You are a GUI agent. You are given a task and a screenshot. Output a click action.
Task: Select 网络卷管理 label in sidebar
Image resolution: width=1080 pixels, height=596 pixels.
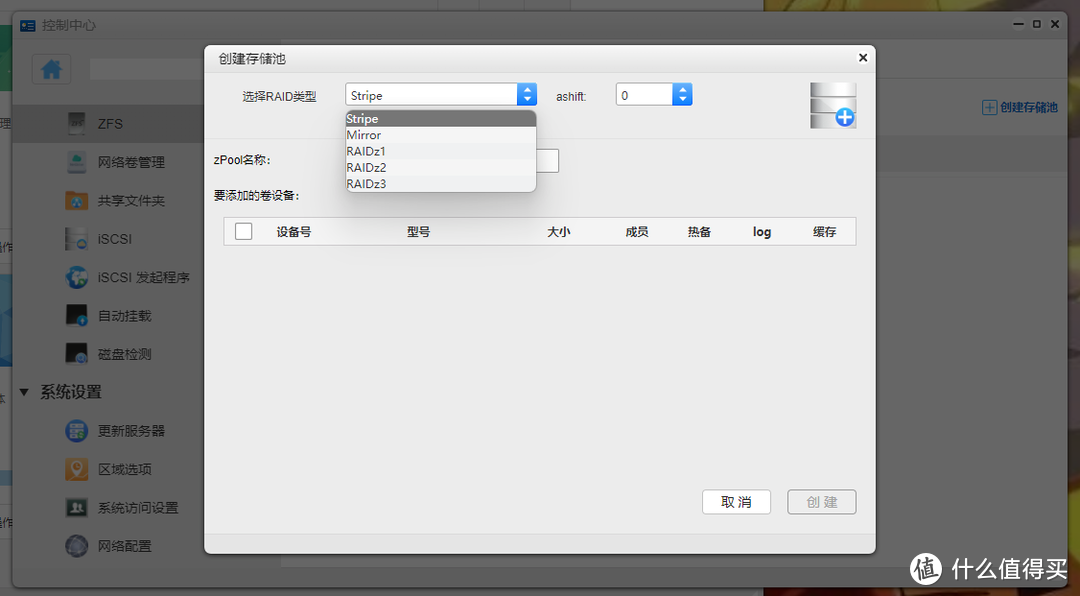pos(131,163)
